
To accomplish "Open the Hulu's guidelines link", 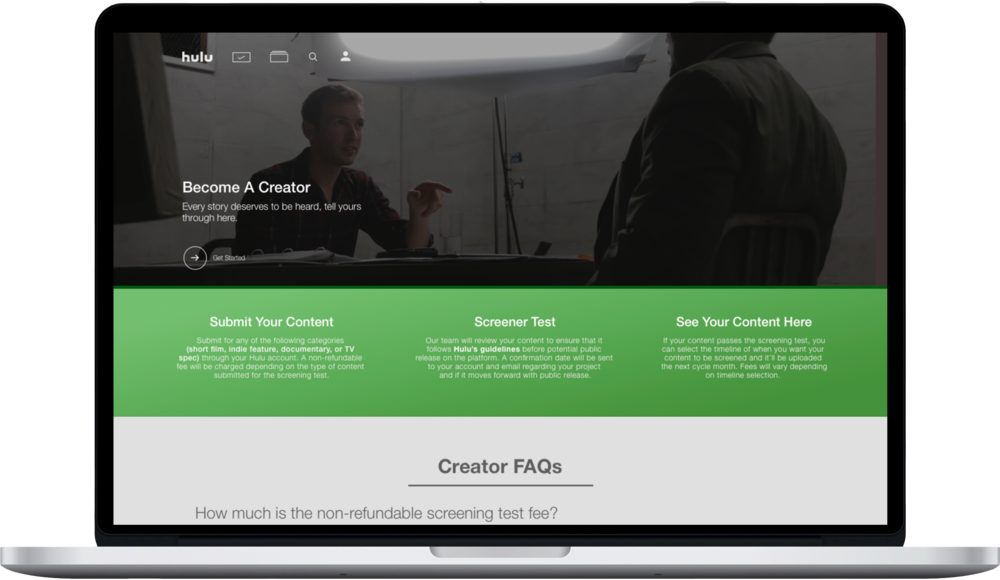I will click(x=487, y=349).
